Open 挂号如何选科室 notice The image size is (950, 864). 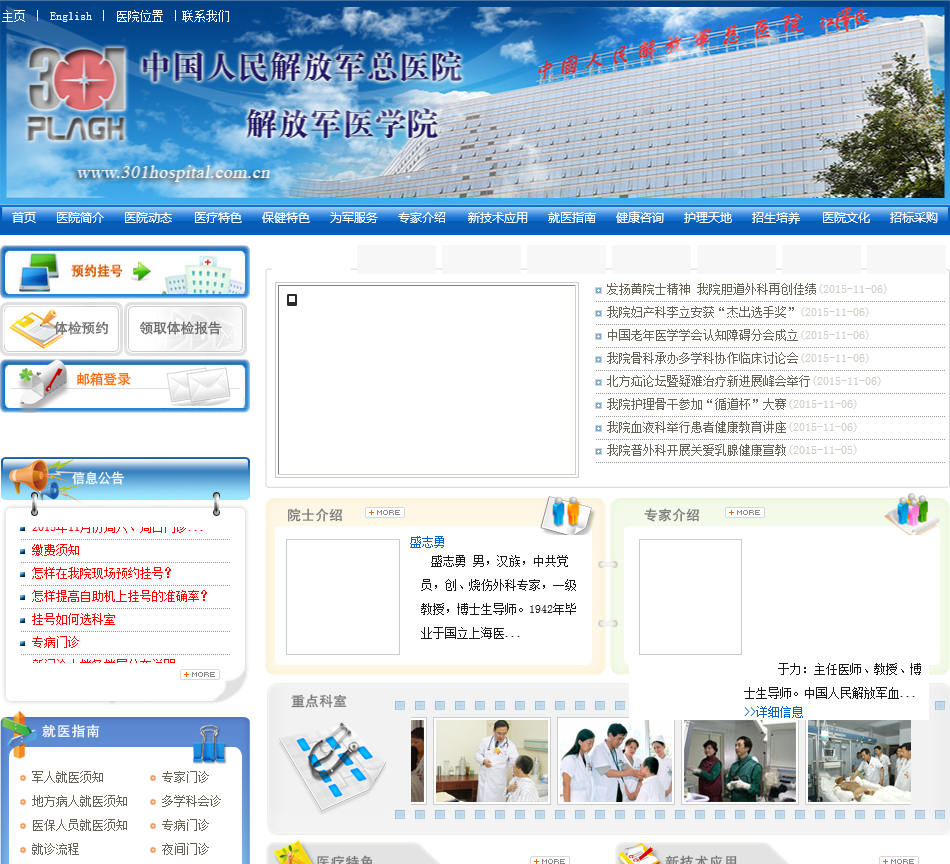pyautogui.click(x=73, y=619)
